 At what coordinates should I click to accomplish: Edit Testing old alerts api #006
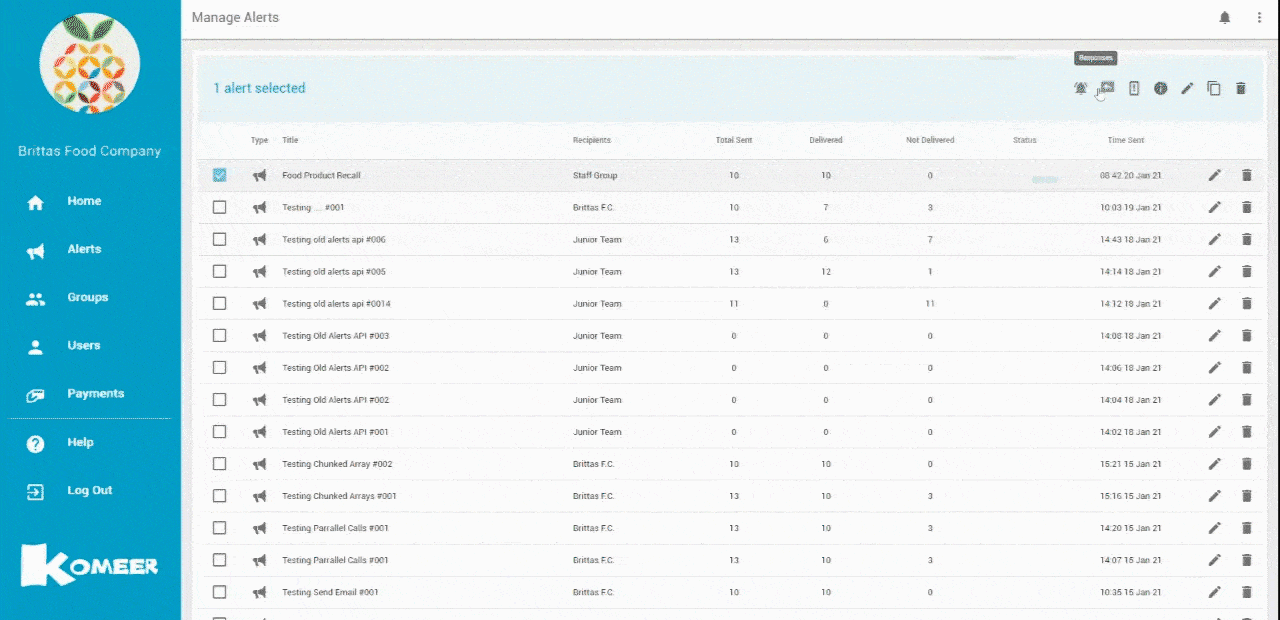pyautogui.click(x=1215, y=239)
